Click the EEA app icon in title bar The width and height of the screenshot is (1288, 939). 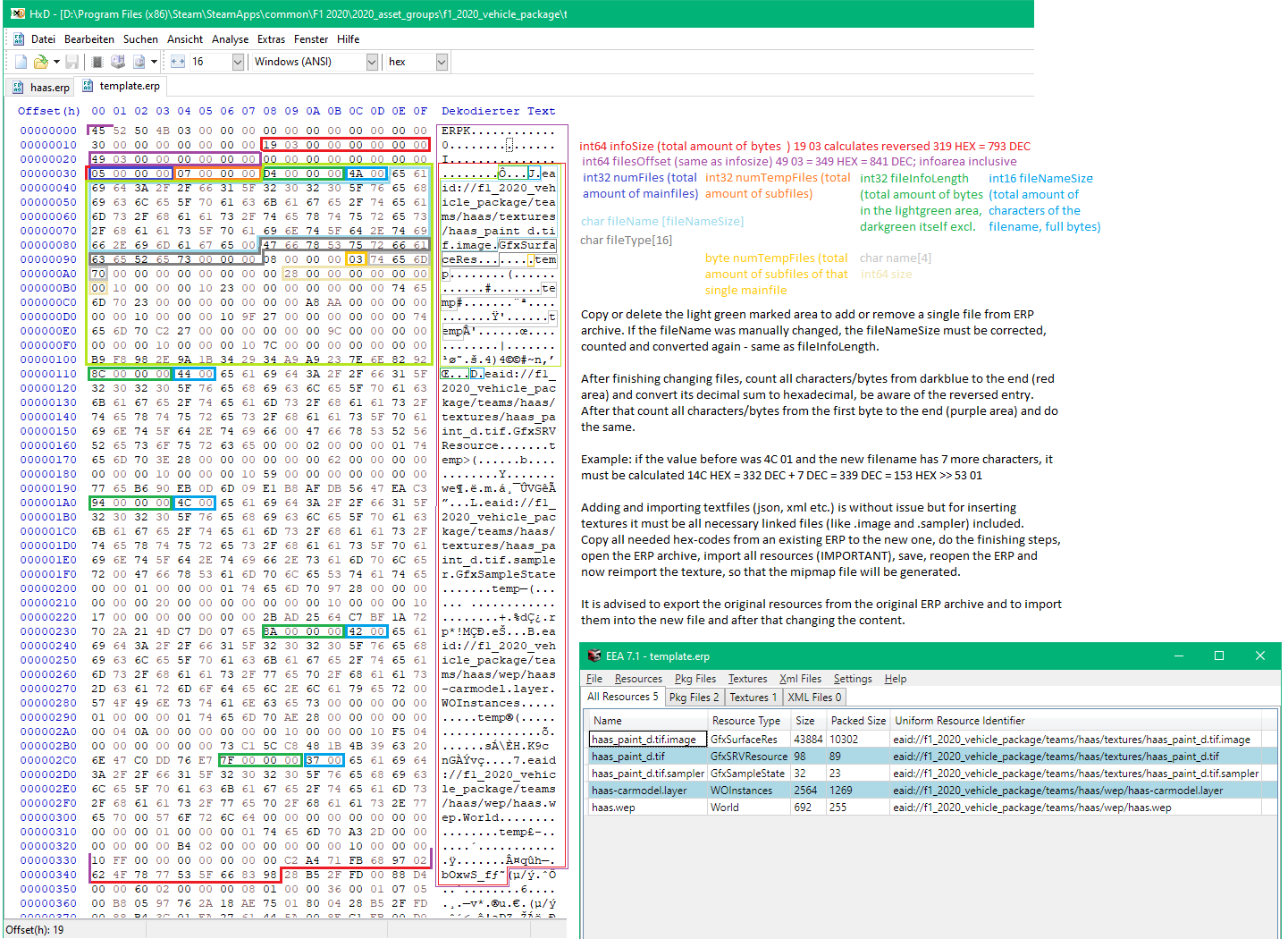pyautogui.click(x=594, y=656)
